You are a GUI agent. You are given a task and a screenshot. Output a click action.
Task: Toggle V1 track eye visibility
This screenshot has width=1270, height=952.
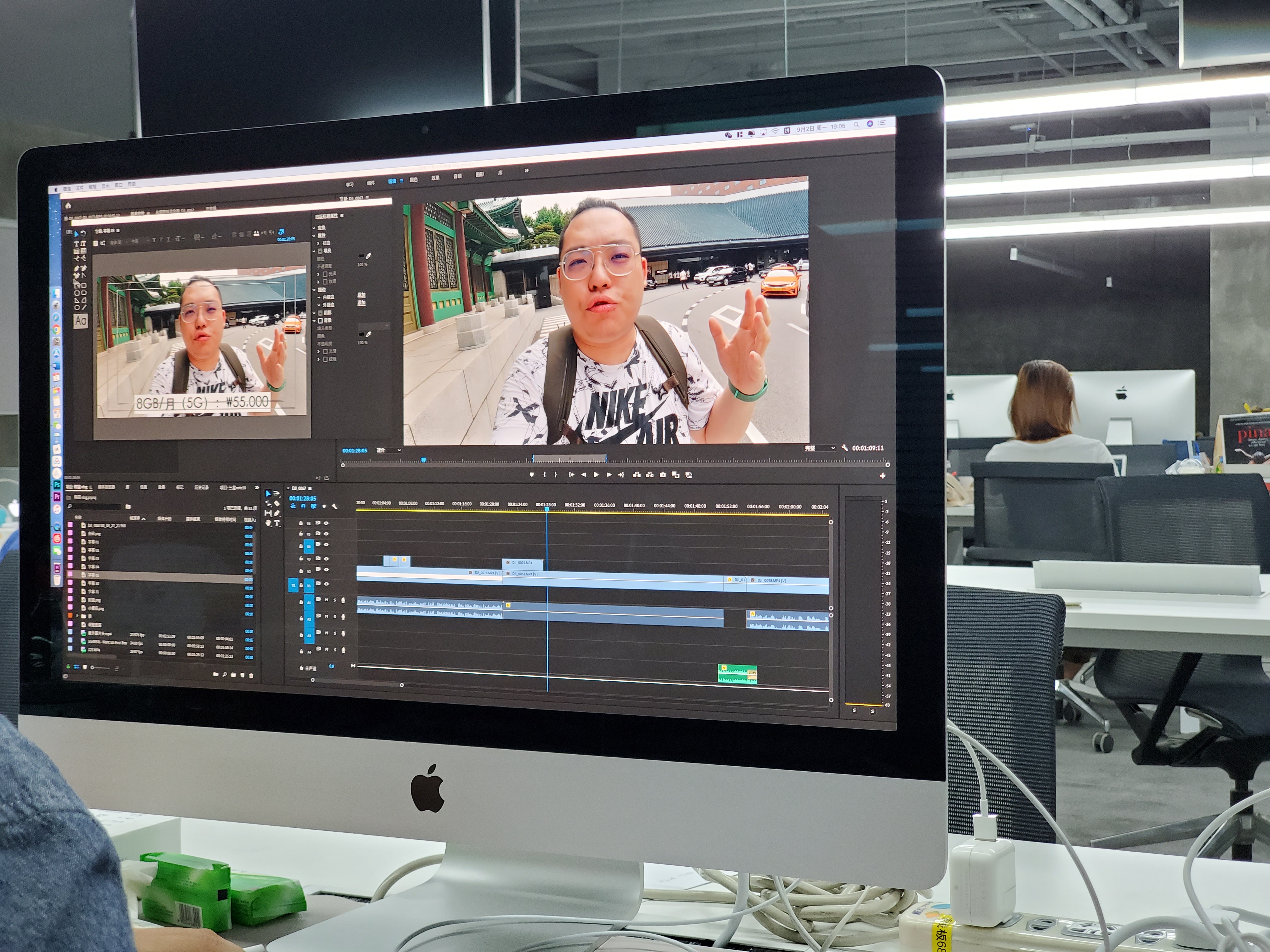pyautogui.click(x=326, y=584)
